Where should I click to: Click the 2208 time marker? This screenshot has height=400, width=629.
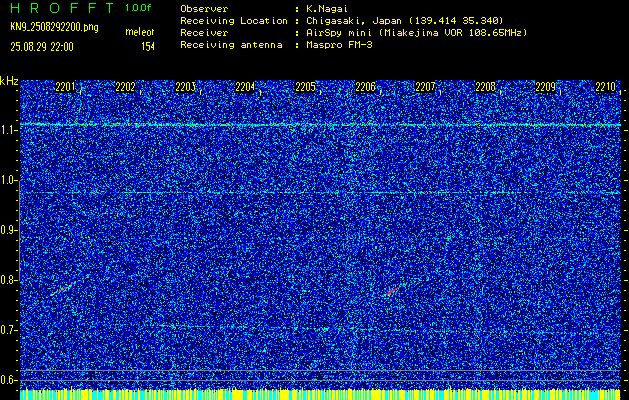(x=485, y=87)
